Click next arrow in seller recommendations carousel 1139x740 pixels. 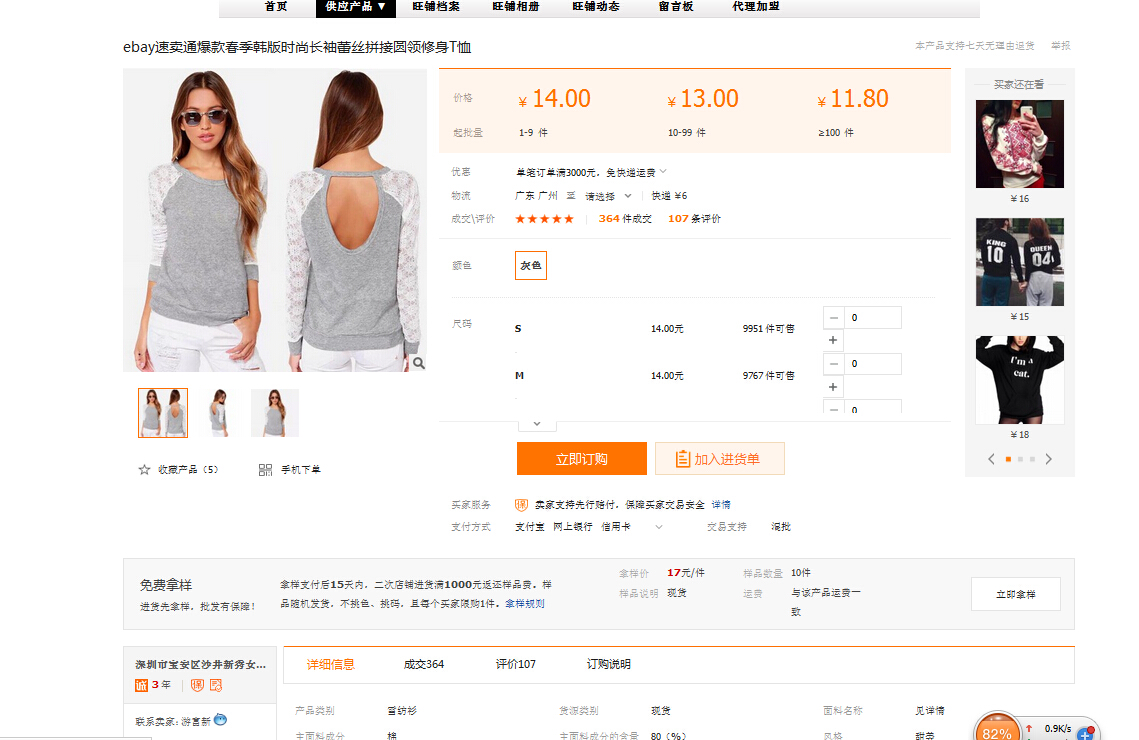(1048, 459)
